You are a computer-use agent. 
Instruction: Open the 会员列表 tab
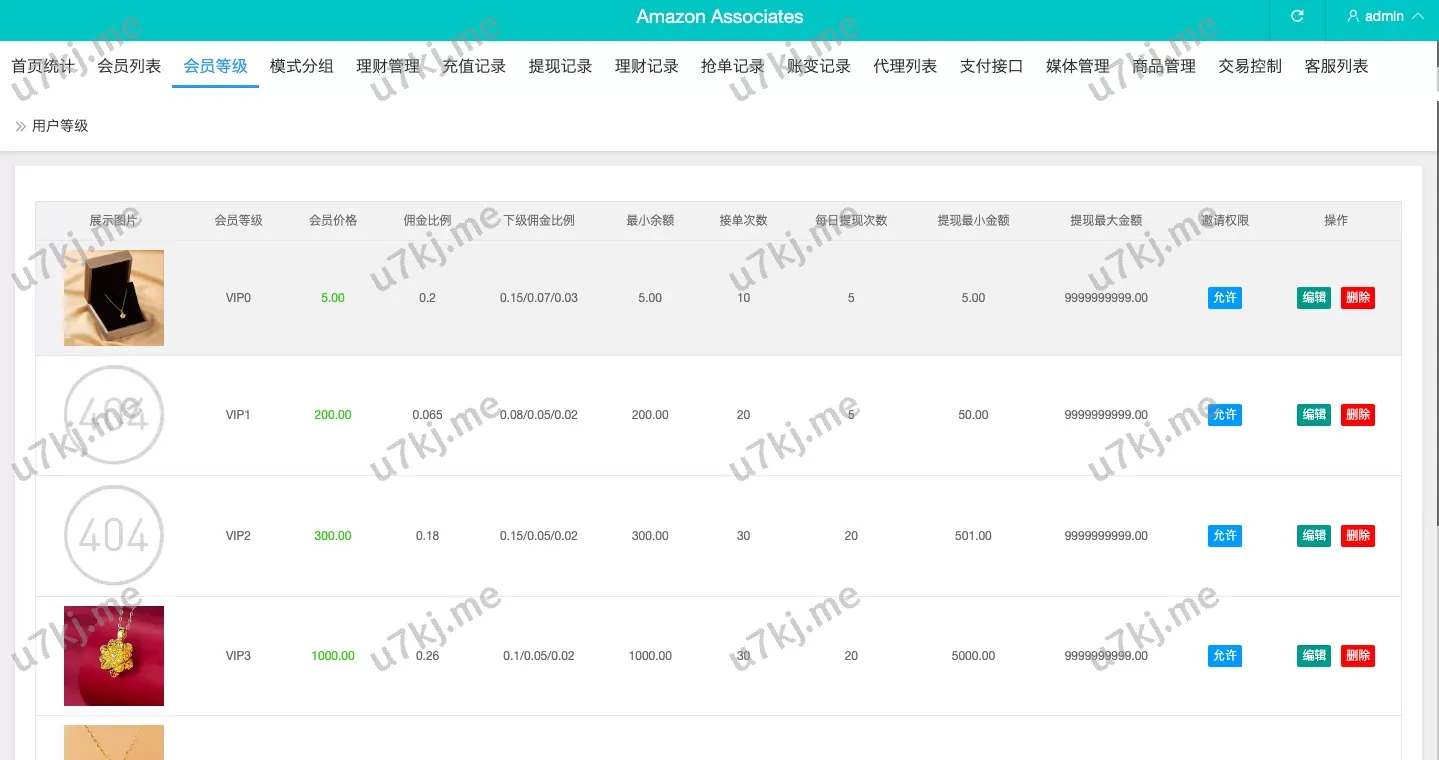[x=129, y=66]
